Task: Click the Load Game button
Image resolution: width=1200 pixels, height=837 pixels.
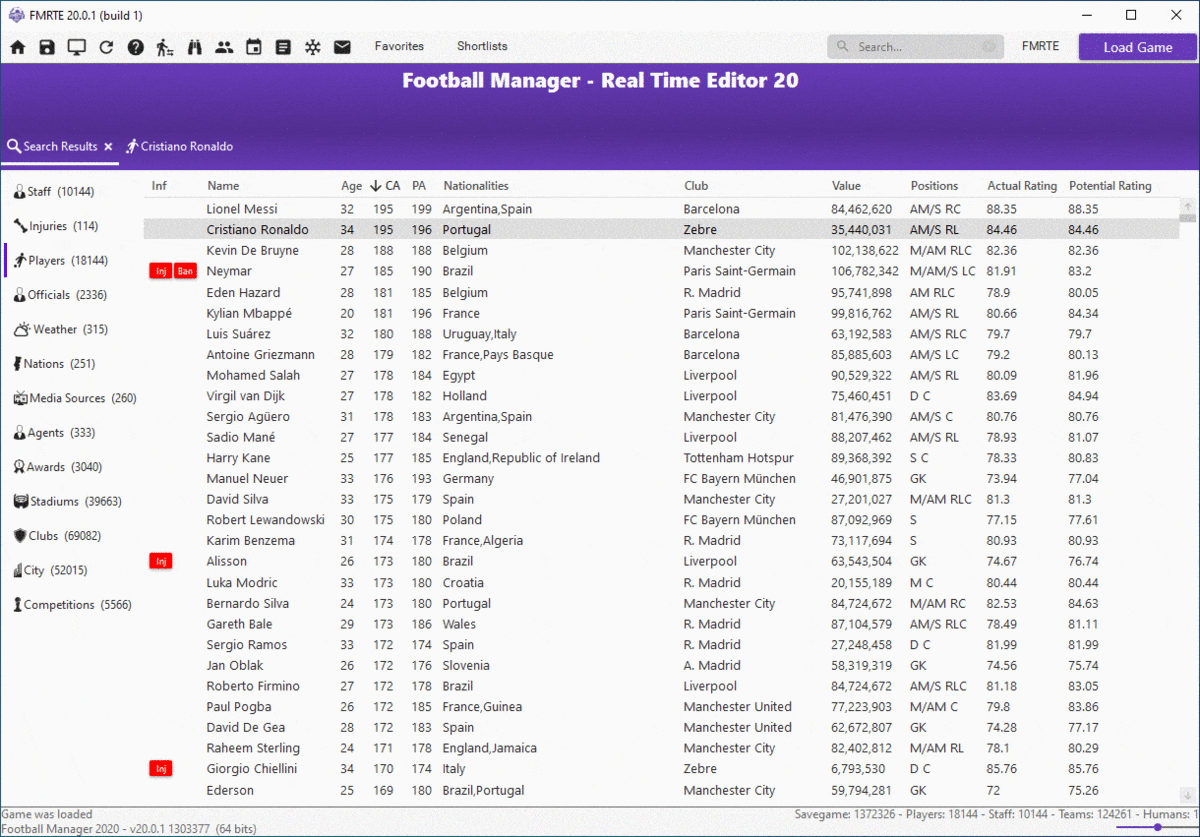Action: pyautogui.click(x=1137, y=47)
